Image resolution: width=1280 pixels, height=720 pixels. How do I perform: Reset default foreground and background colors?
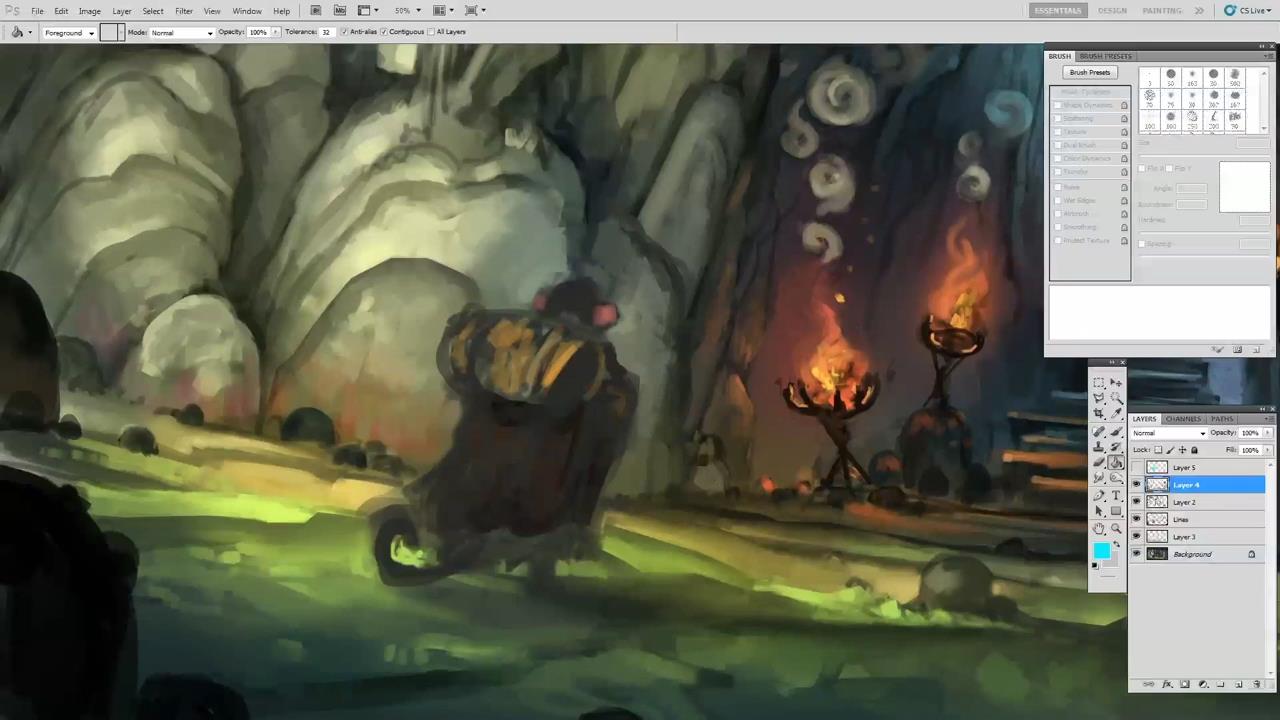click(x=1094, y=565)
